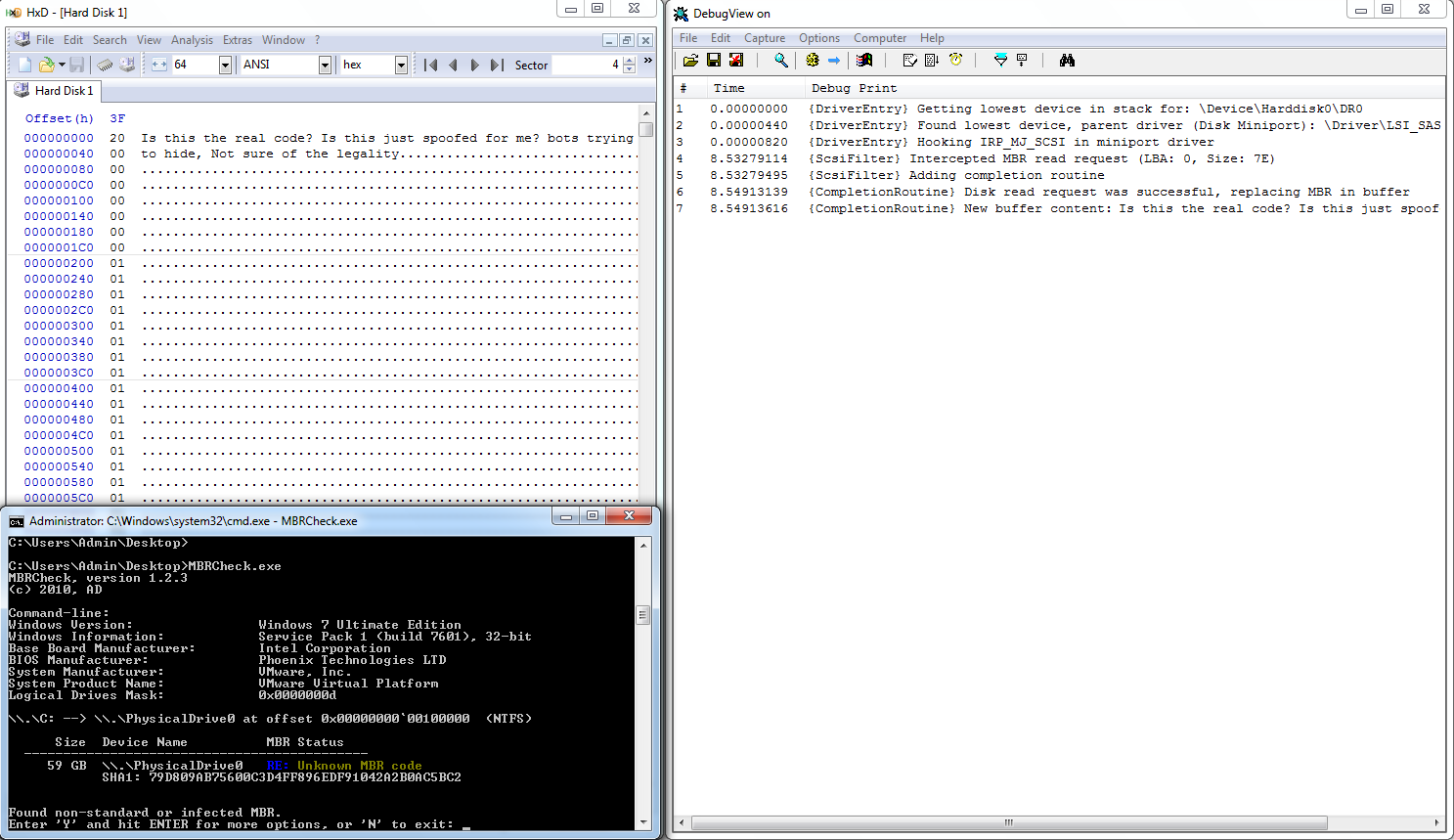Image resolution: width=1454 pixels, height=840 pixels.
Task: Select log row 4 Intercepted MBR read request
Action: click(1059, 158)
